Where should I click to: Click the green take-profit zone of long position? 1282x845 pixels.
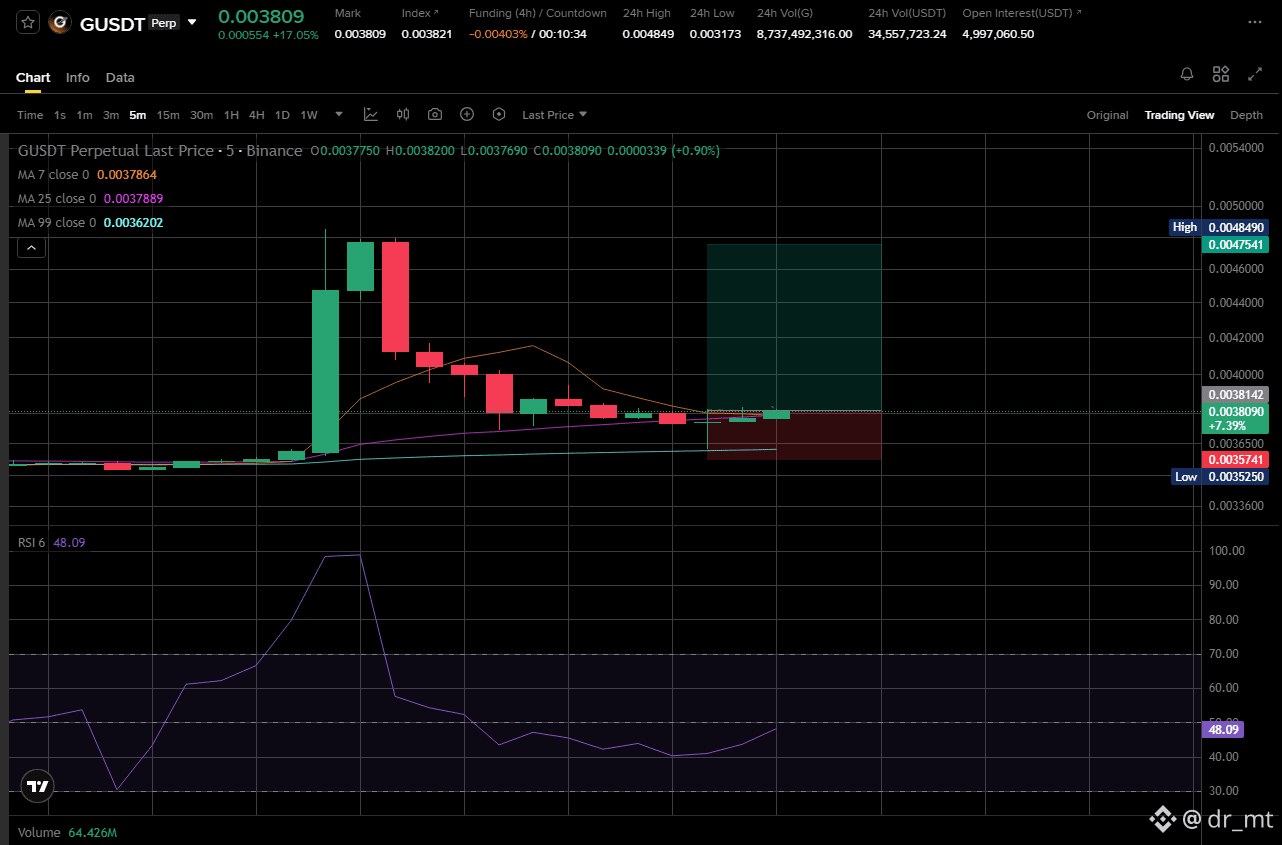[x=794, y=327]
